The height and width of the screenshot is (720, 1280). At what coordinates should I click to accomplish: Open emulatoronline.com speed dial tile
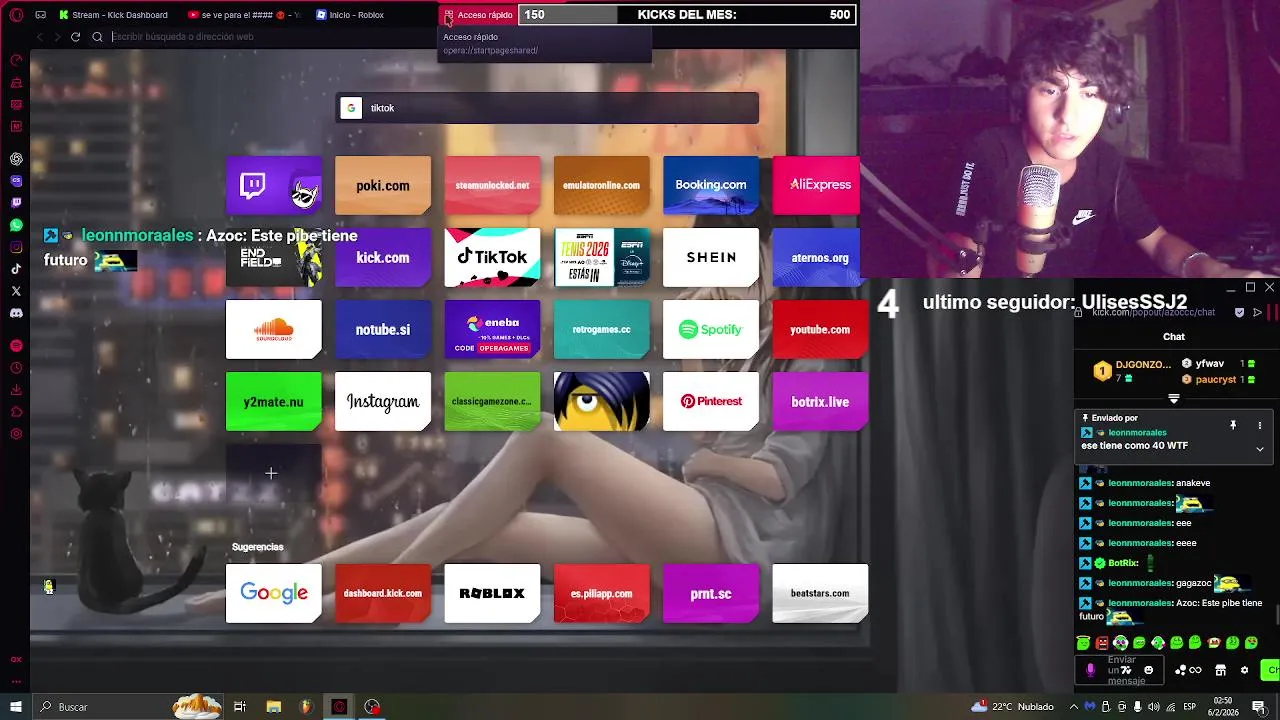(x=601, y=185)
